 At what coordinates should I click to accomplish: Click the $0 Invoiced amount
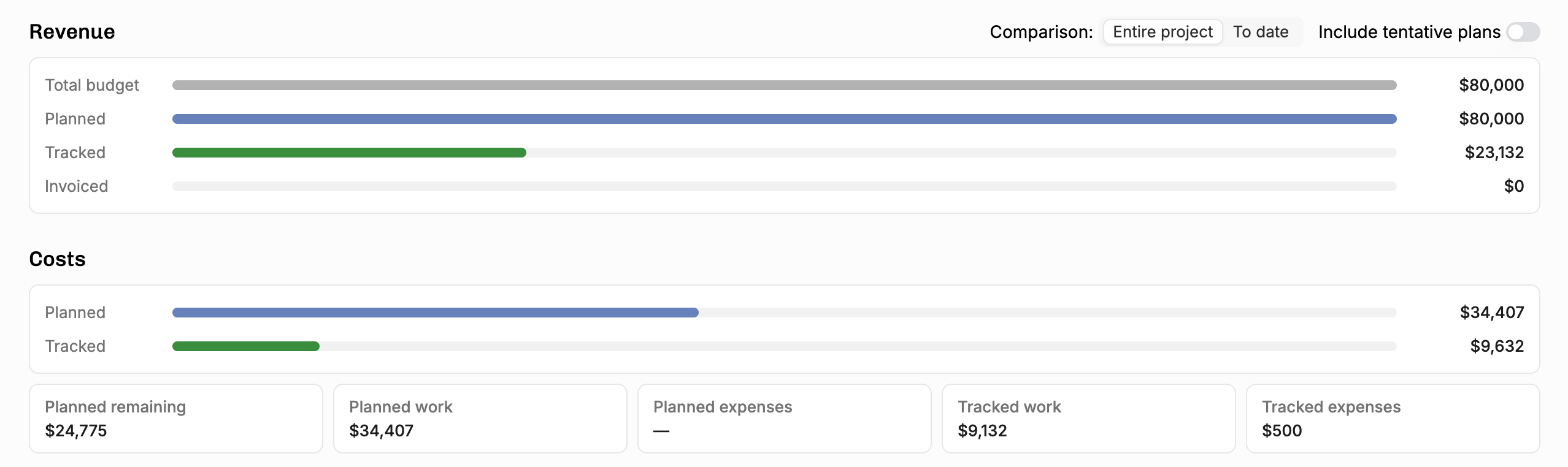(x=1514, y=186)
